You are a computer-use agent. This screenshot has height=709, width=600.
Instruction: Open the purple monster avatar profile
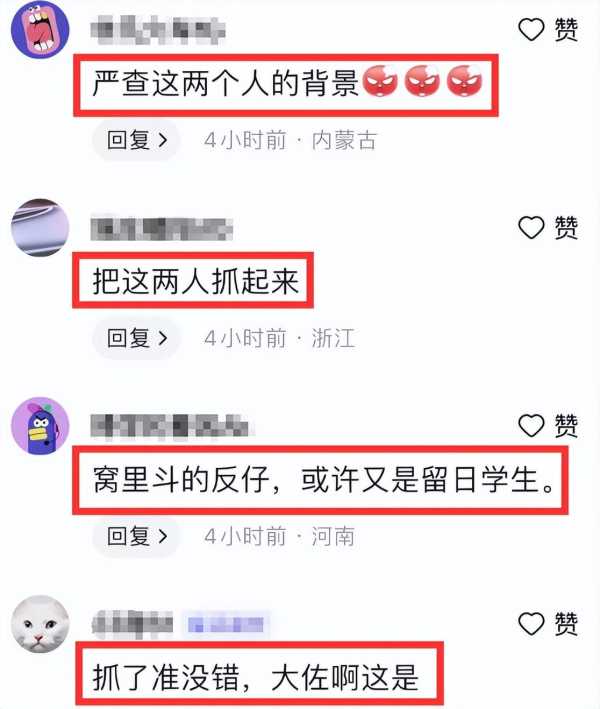40,425
